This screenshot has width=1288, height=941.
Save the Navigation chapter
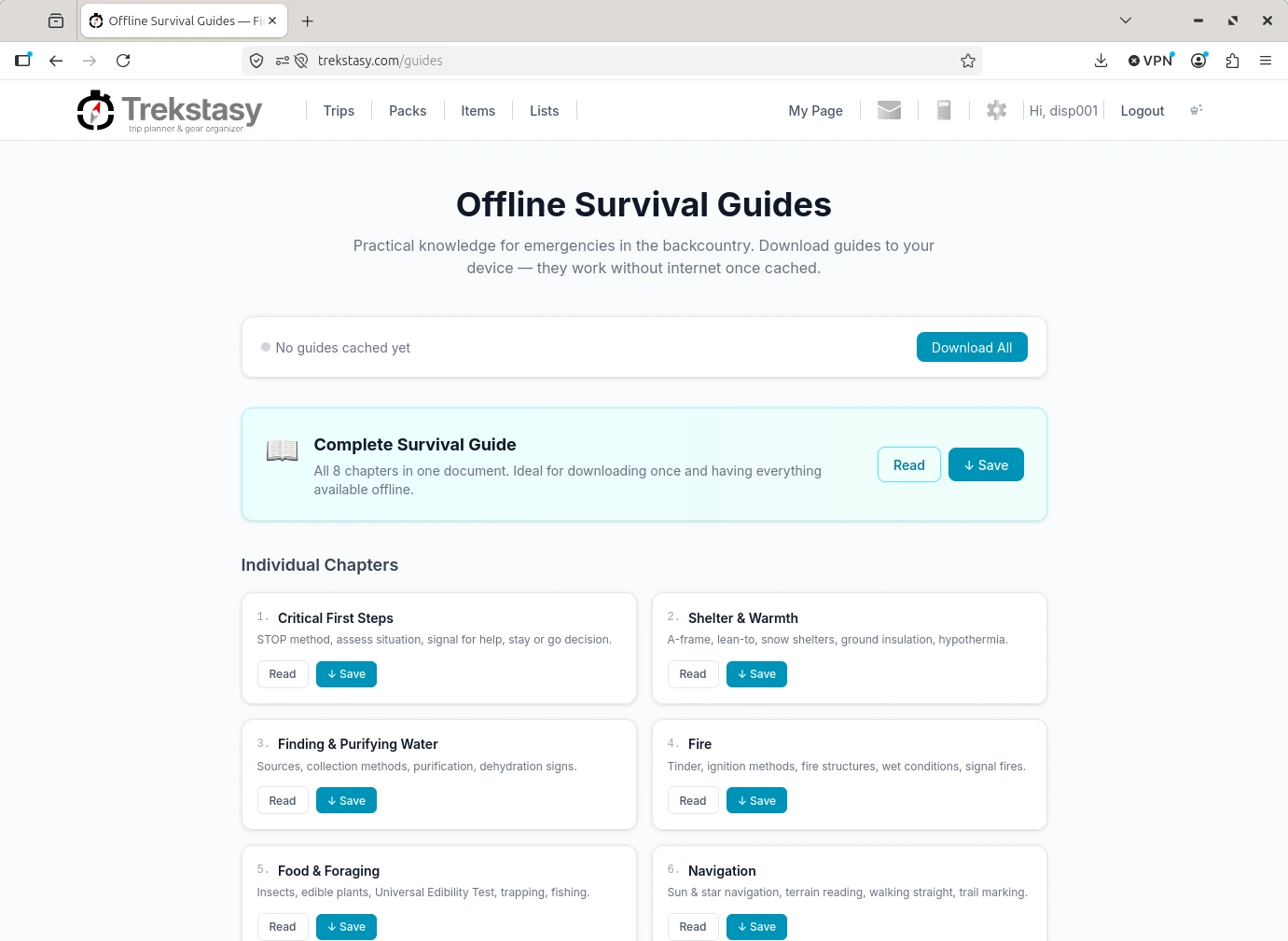click(x=756, y=927)
